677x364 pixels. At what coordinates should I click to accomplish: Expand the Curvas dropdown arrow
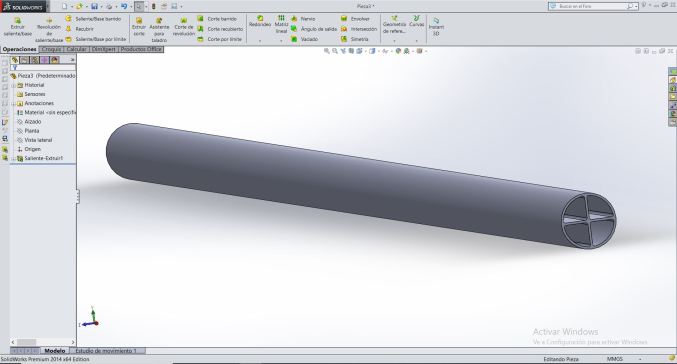click(417, 41)
